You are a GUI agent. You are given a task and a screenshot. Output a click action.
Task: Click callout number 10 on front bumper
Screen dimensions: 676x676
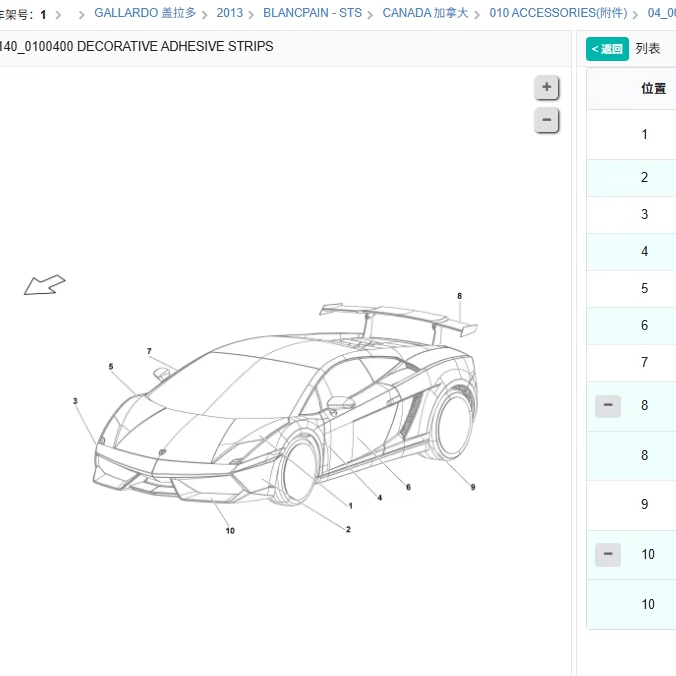click(x=229, y=531)
